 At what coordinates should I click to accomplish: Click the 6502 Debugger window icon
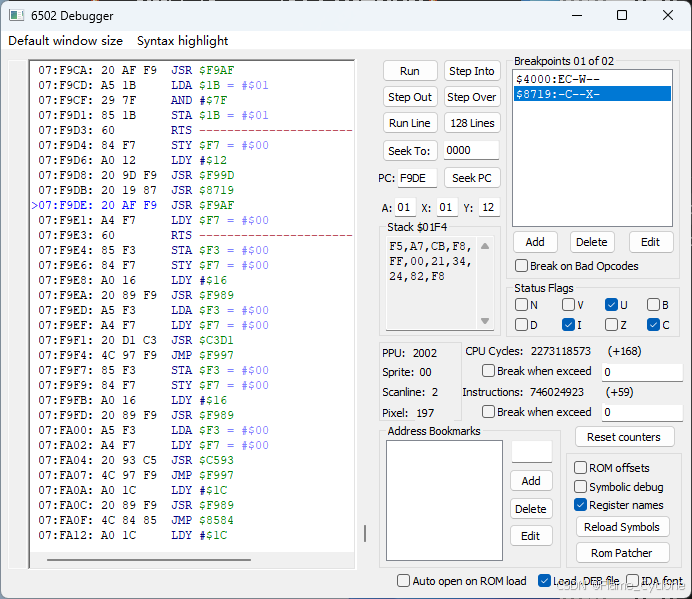pyautogui.click(x=16, y=15)
